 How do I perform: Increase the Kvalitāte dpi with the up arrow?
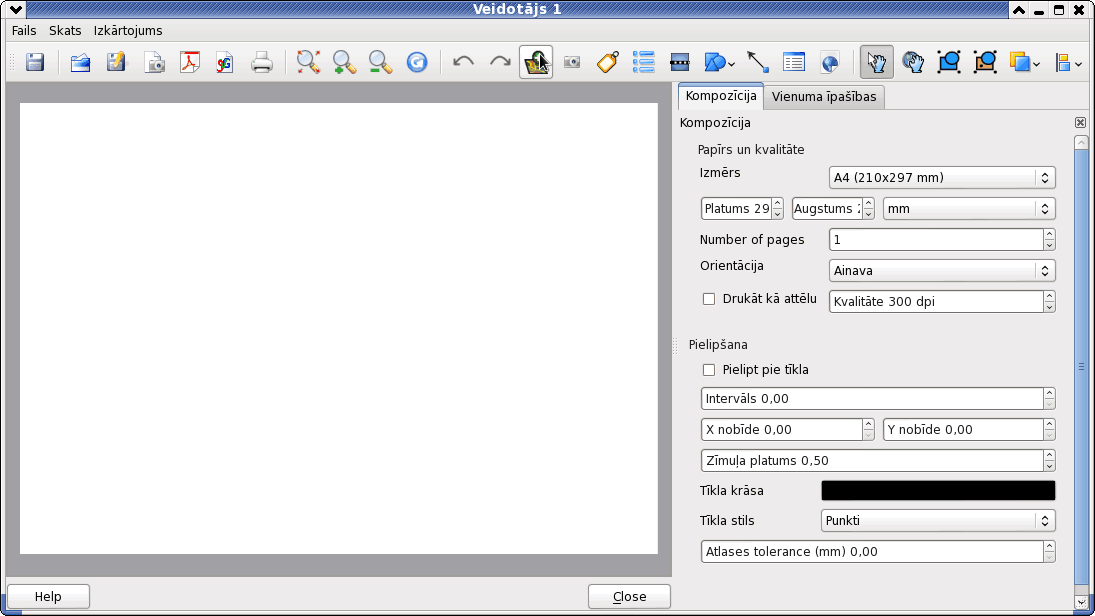coord(1049,296)
